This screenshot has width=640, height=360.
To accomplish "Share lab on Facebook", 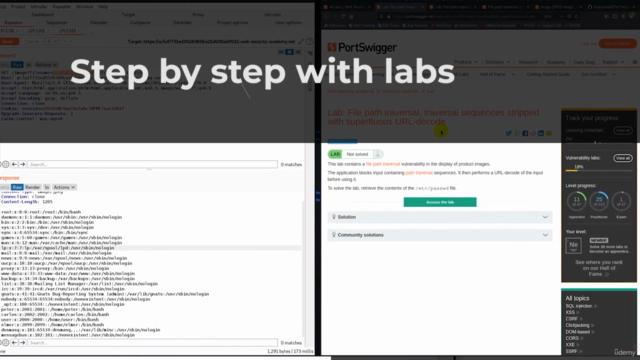I will click(525, 133).
